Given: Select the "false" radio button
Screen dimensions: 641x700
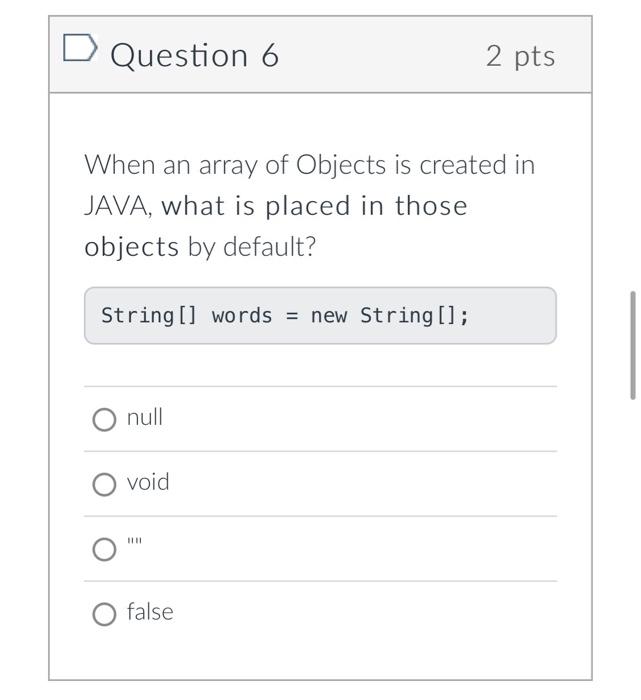Looking at the screenshot, I should [104, 614].
